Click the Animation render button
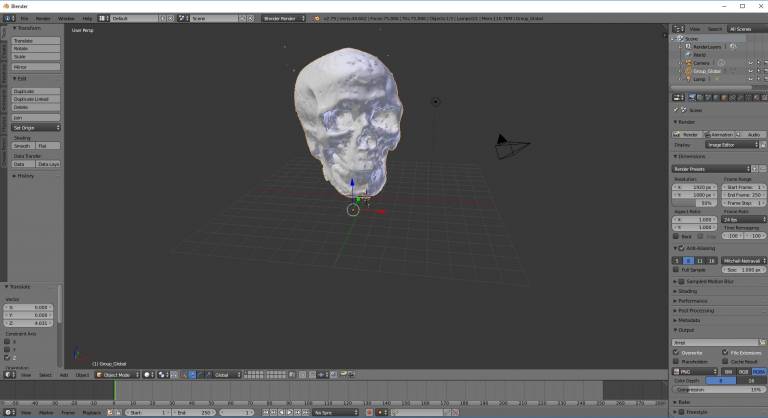Screen dimensions: 768x418 (x=720, y=134)
